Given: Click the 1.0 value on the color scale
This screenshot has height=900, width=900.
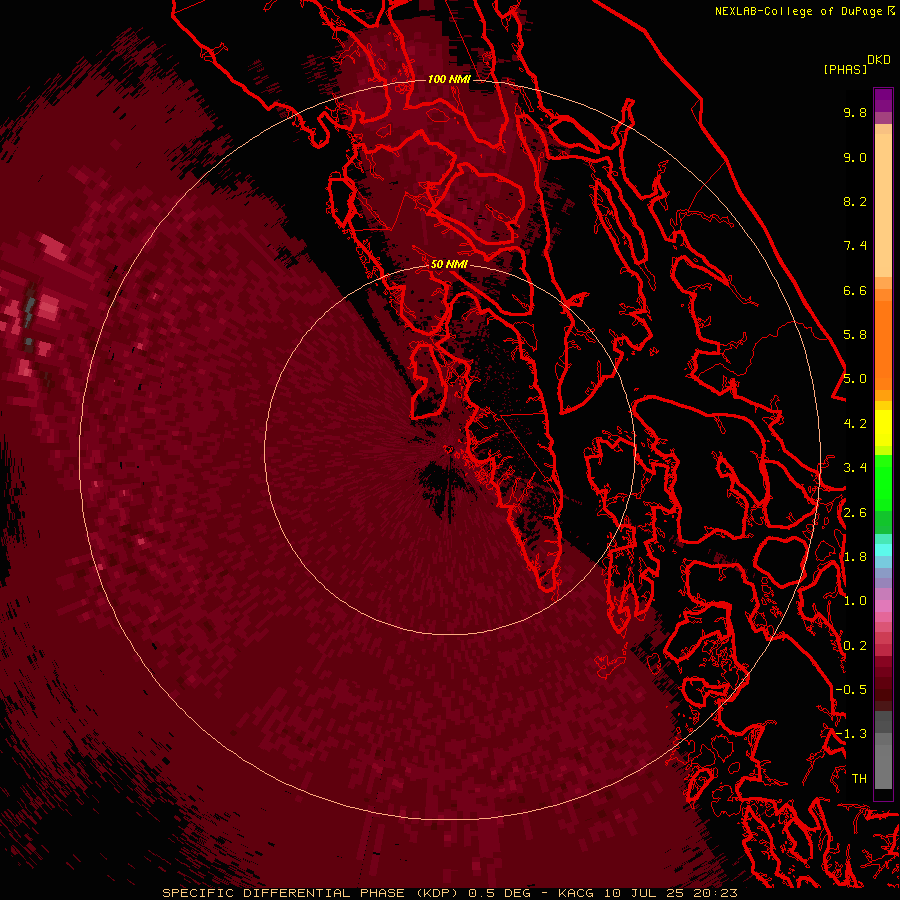Looking at the screenshot, I should pyautogui.click(x=855, y=601).
